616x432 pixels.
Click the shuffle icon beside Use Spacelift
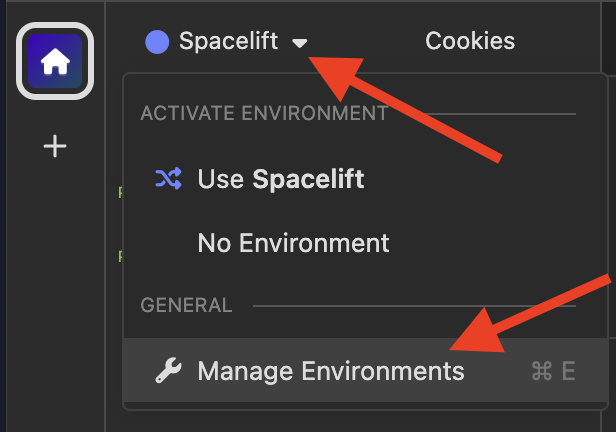(168, 179)
